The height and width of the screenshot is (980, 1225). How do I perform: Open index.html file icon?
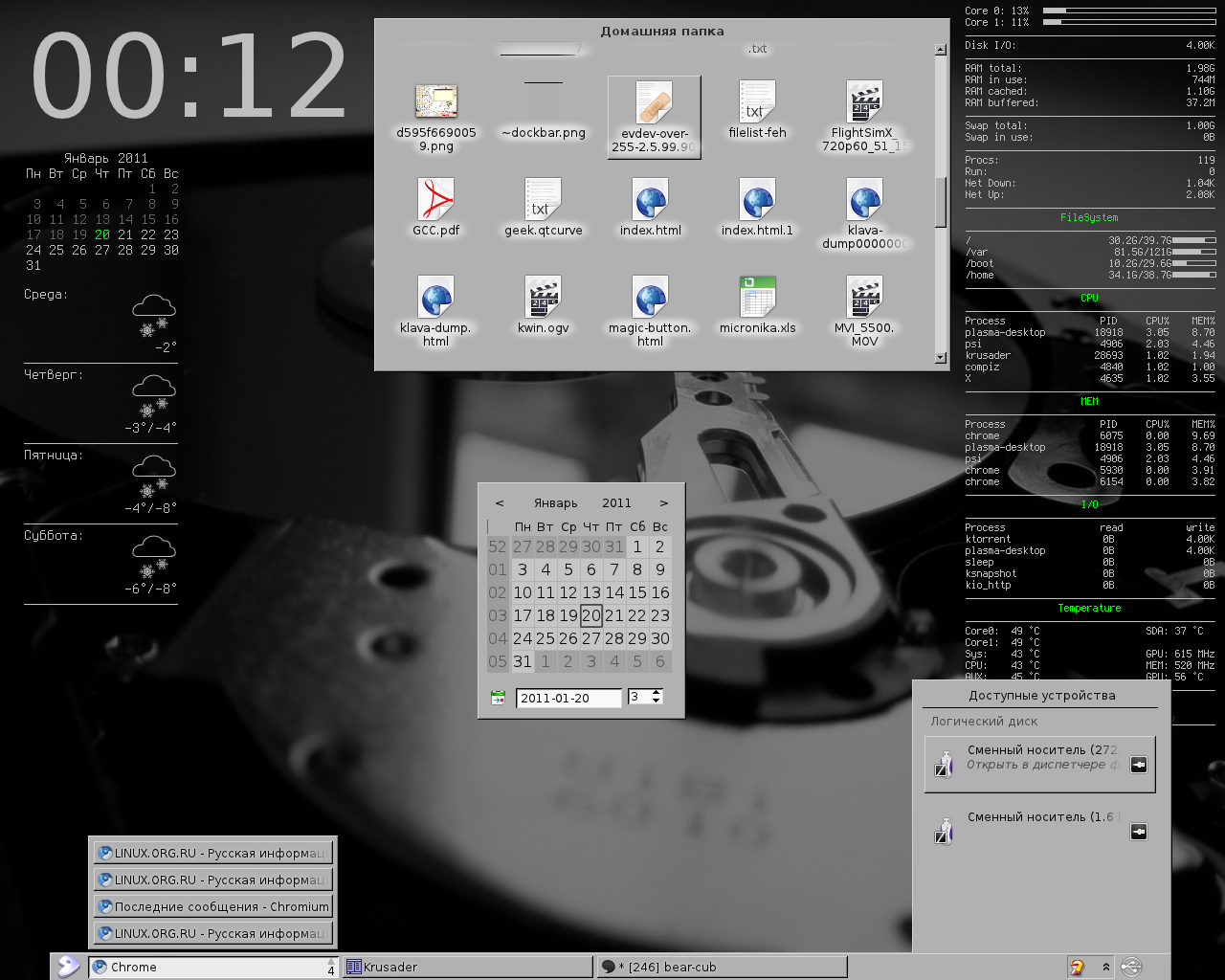click(651, 199)
